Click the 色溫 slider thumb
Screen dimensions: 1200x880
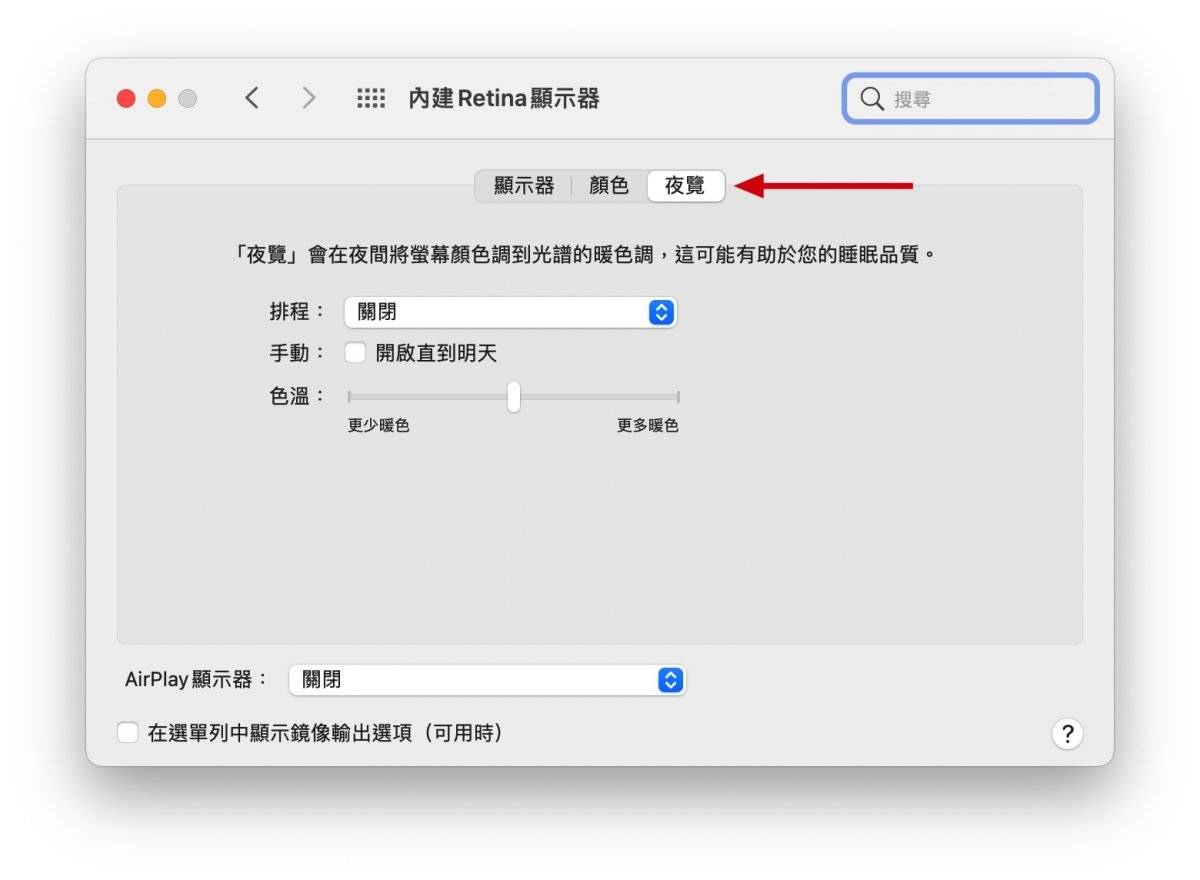click(513, 397)
